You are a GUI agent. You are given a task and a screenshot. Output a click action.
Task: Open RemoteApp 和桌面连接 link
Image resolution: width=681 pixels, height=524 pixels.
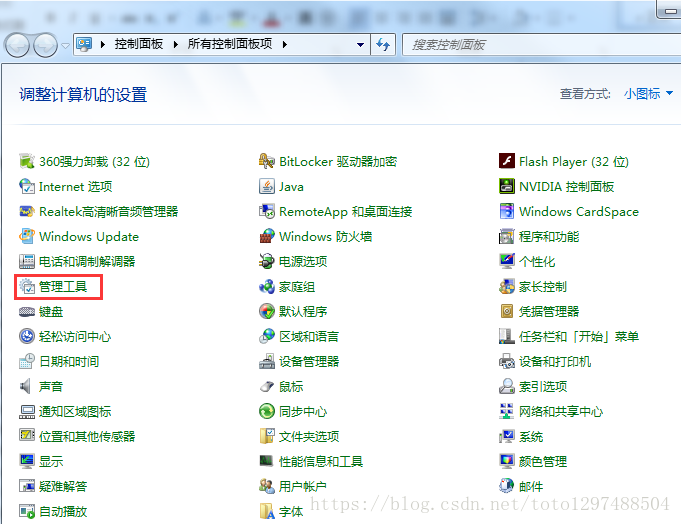click(345, 212)
